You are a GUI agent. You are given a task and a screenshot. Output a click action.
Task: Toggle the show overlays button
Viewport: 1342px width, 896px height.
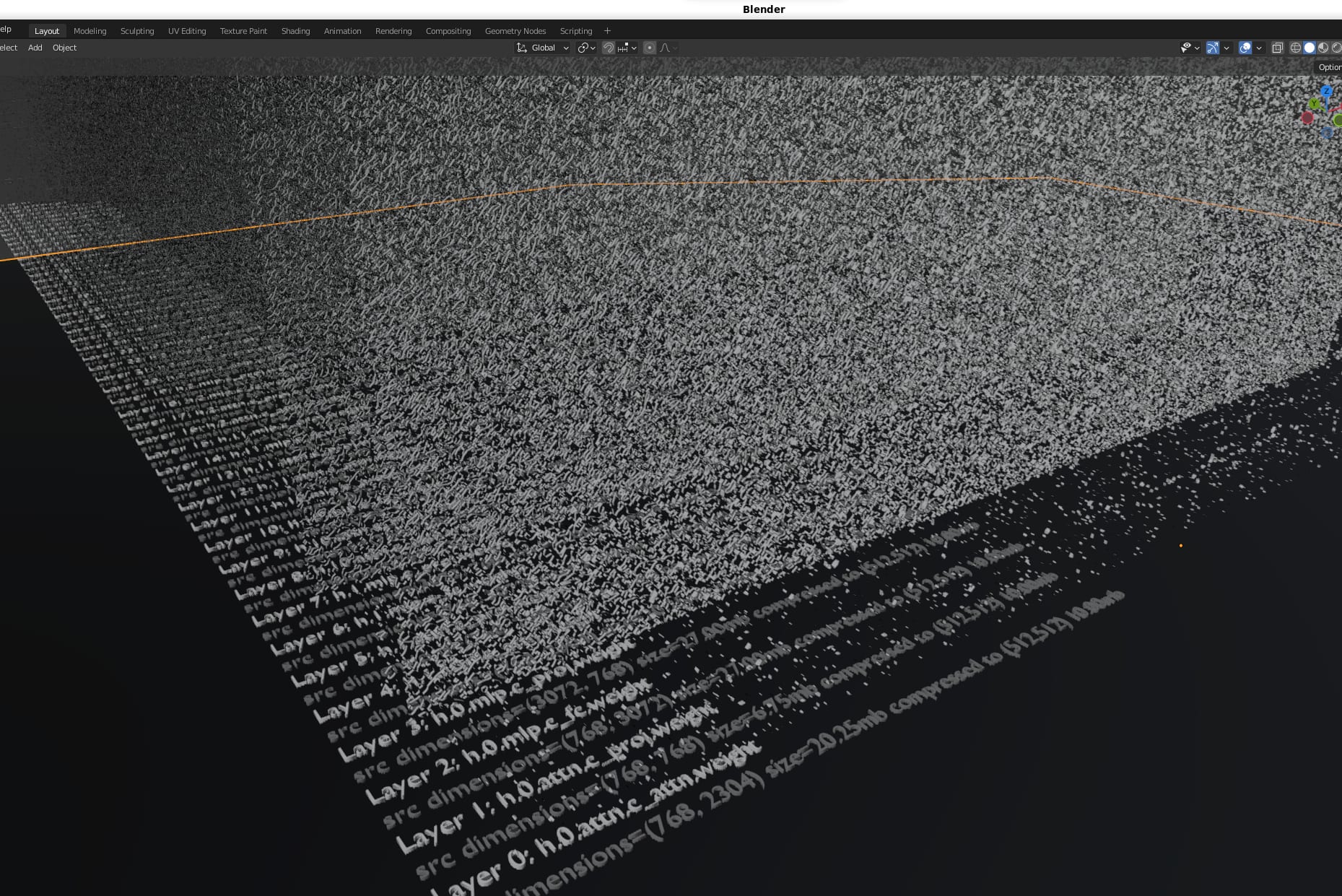pyautogui.click(x=1245, y=48)
